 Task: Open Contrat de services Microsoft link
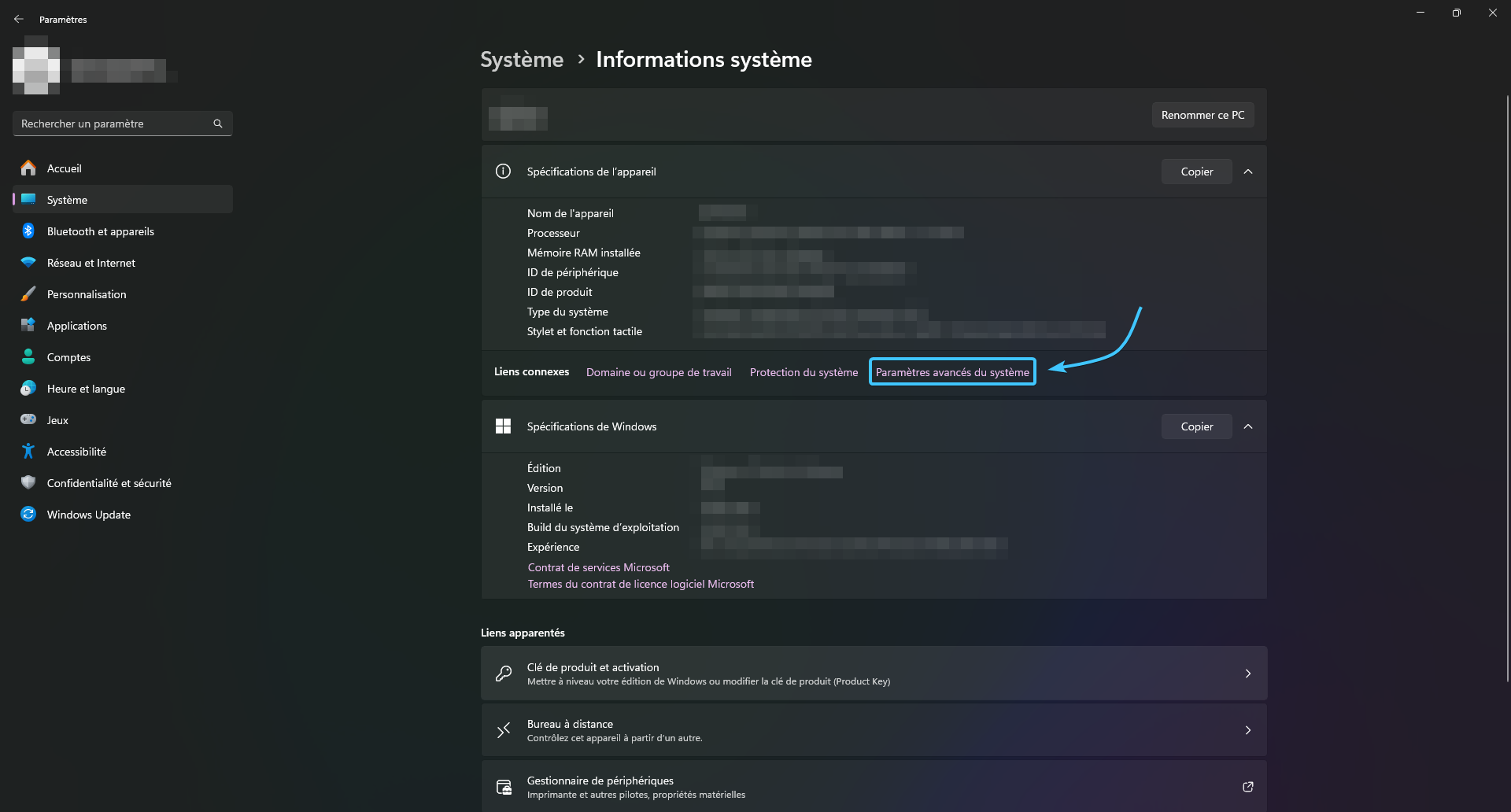(x=598, y=567)
